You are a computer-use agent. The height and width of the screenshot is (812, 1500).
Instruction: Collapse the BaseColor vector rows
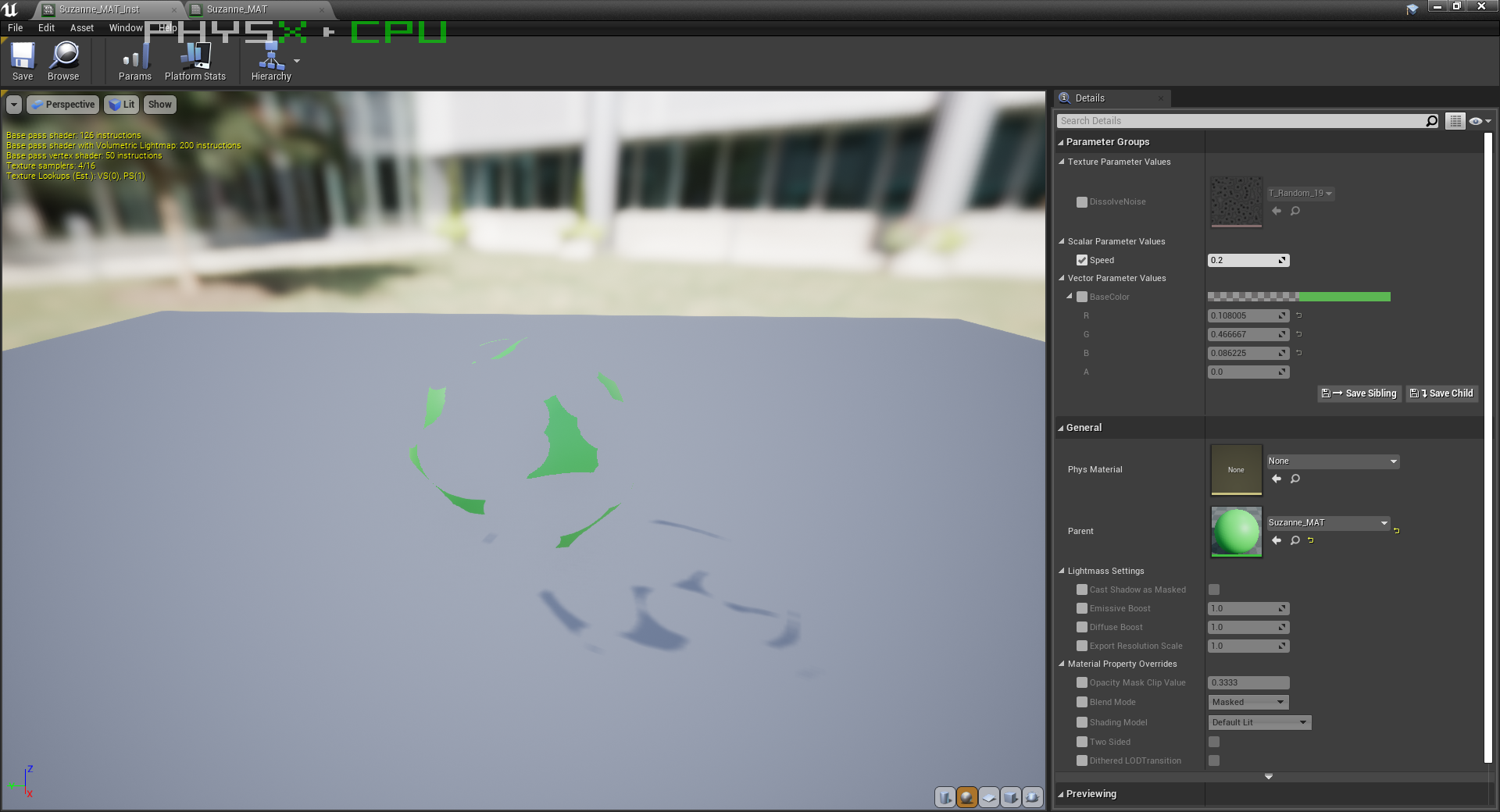(x=1070, y=297)
